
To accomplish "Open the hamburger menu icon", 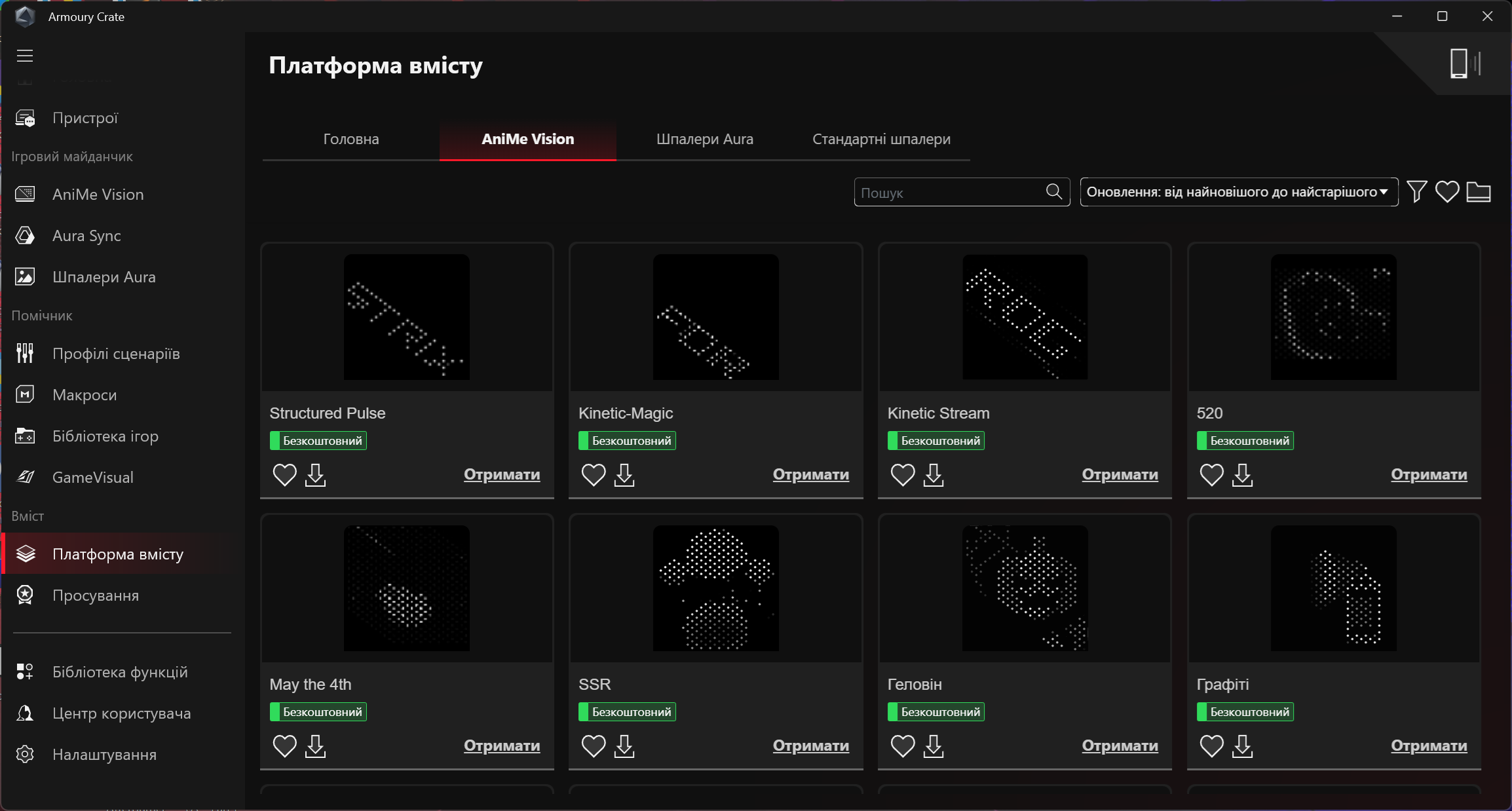I will [x=25, y=56].
